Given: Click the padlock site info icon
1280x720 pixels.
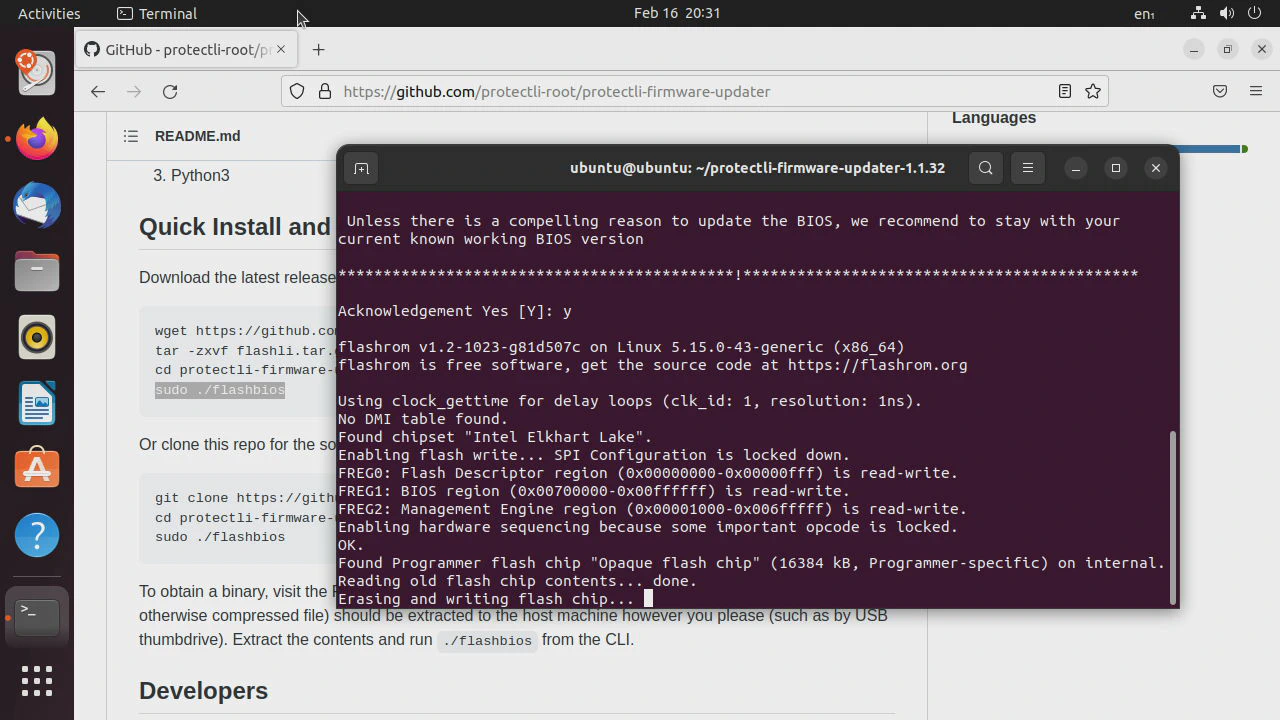Looking at the screenshot, I should [324, 91].
